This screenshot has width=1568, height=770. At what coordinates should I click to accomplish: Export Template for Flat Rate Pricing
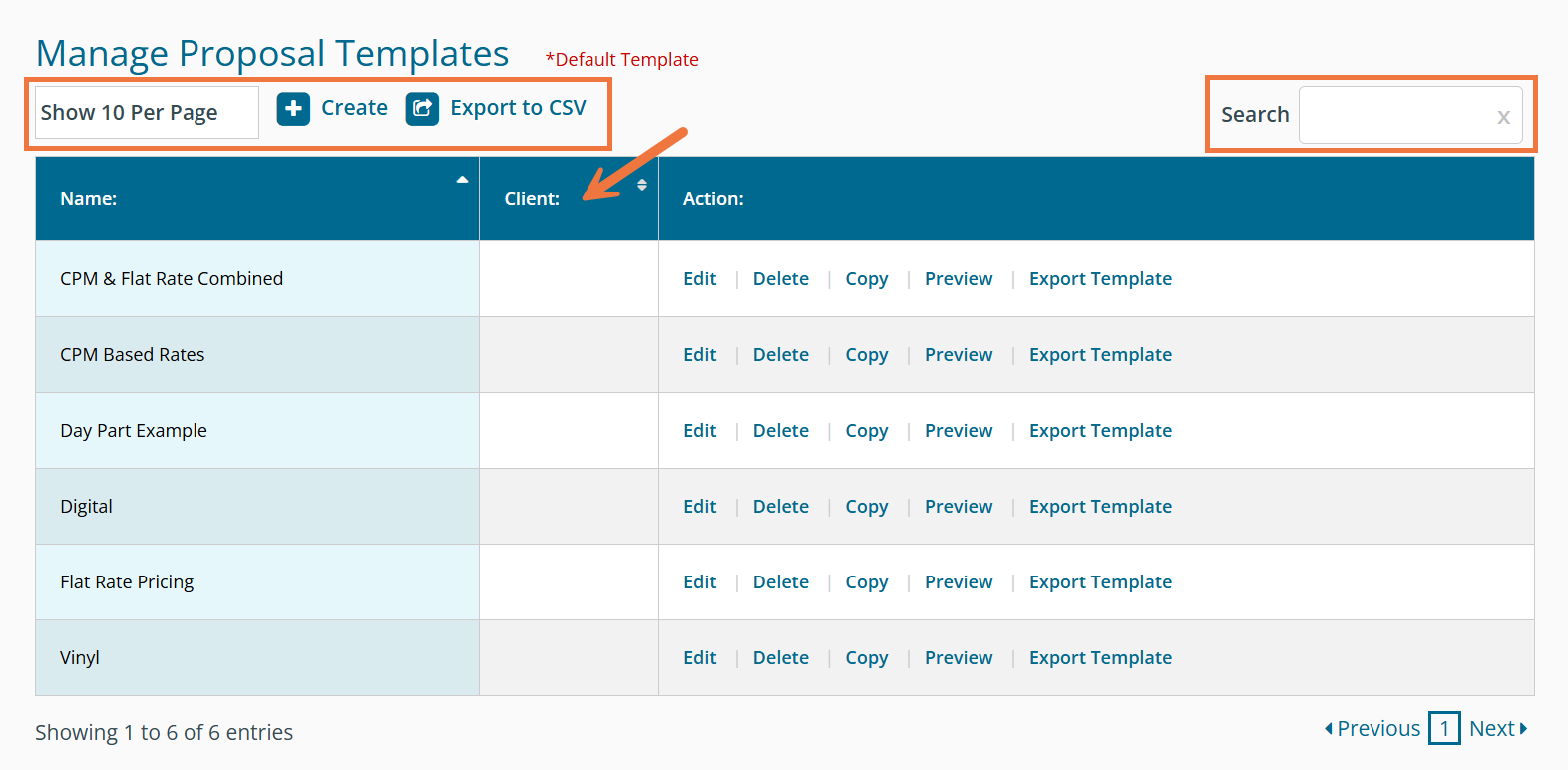click(x=1100, y=582)
